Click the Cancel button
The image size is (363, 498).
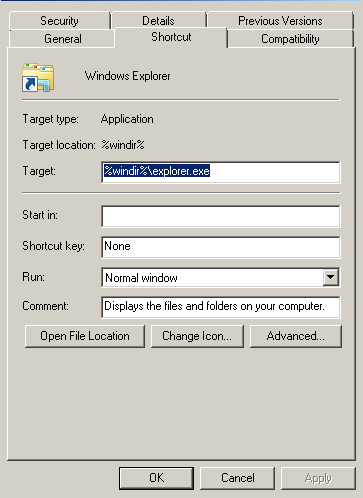coord(237,478)
